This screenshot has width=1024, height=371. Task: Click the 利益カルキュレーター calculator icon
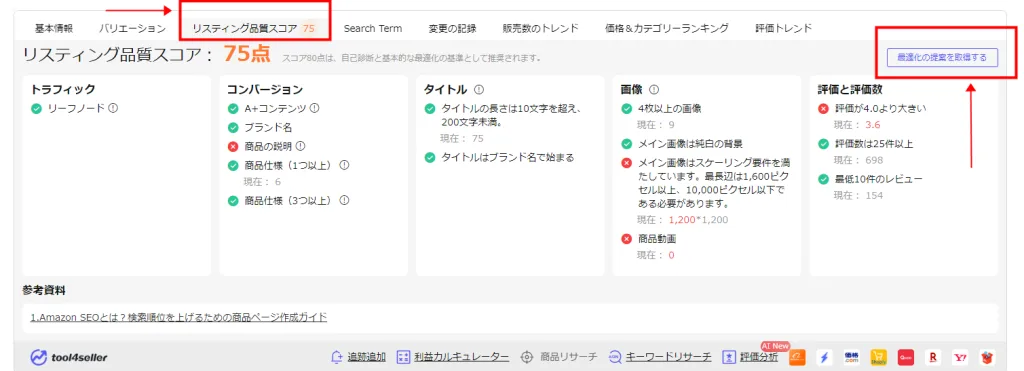coord(404,357)
